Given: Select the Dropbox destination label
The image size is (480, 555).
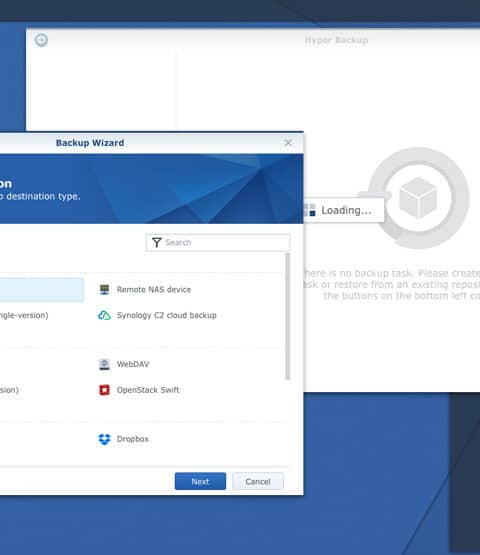Looking at the screenshot, I should (x=133, y=439).
